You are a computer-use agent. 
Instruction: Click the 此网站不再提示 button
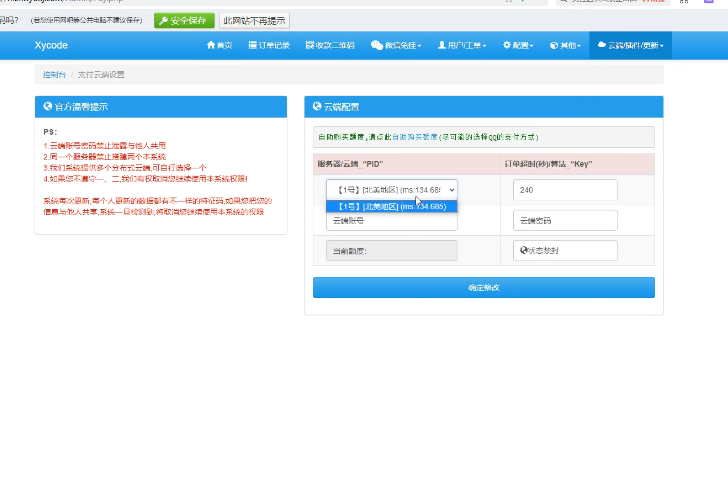tap(254, 20)
